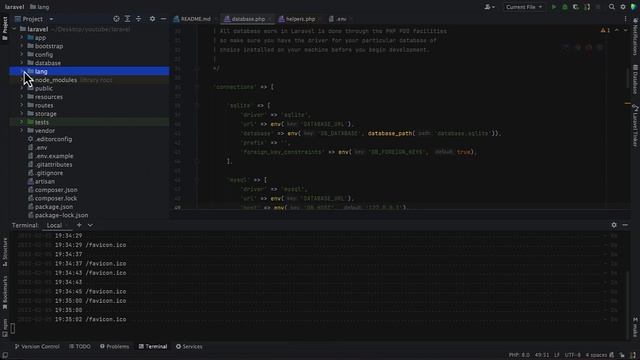Click the Stop process icon
Screen dimensions: 640x360
[598, 7]
